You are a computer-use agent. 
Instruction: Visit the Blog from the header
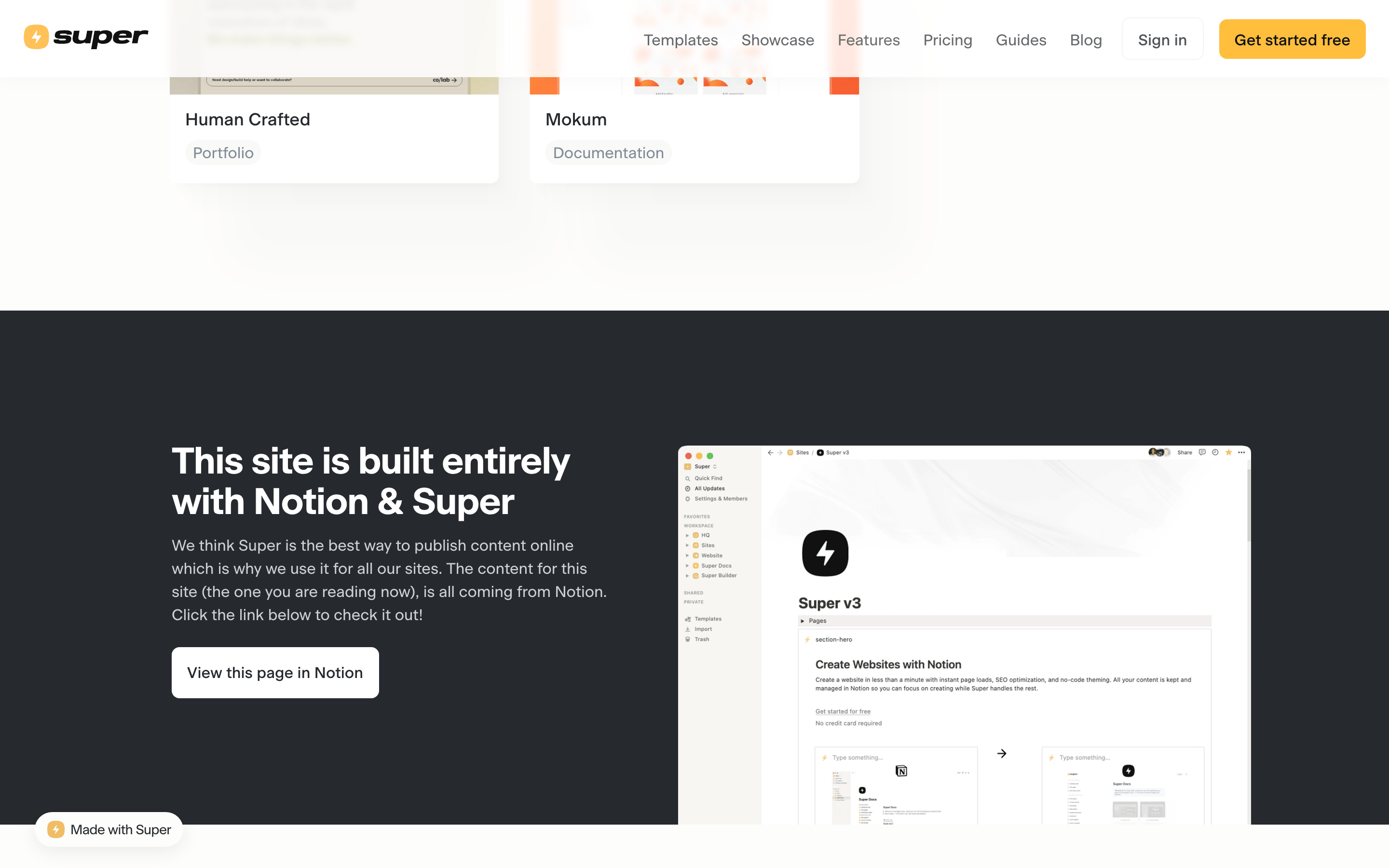click(1085, 40)
